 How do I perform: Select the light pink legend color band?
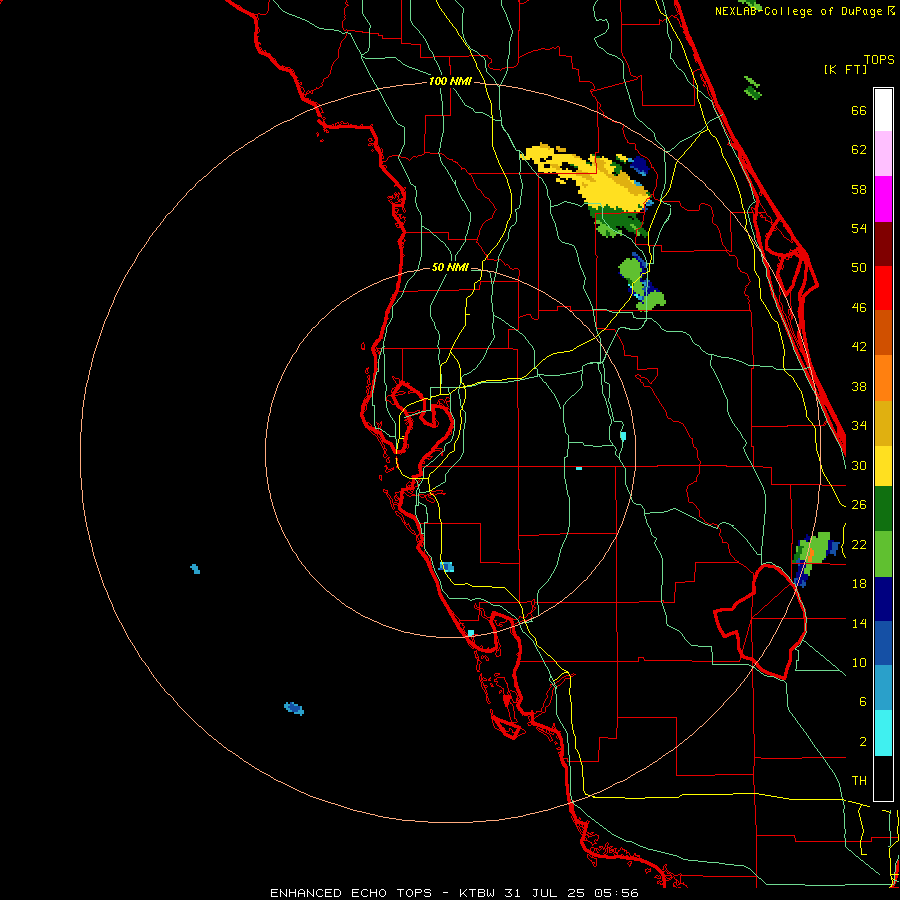point(883,154)
